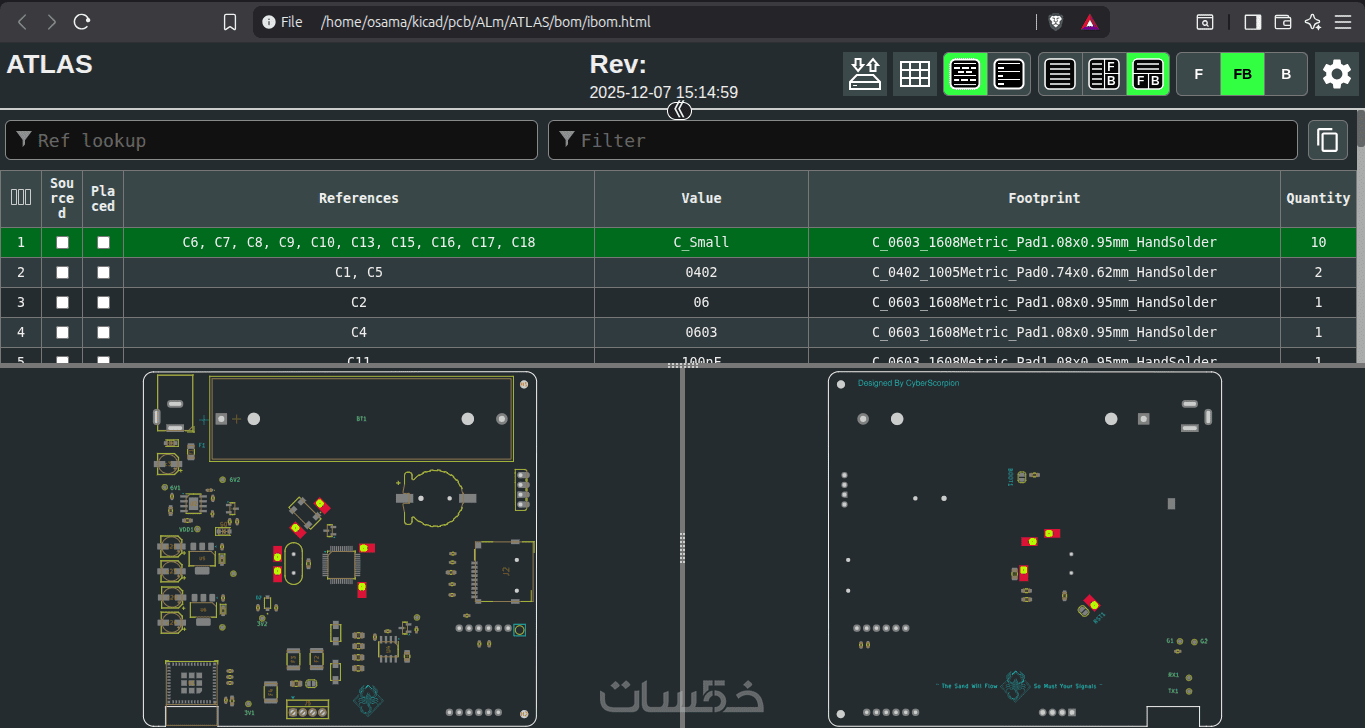
Task: Tick Sourced checkbox for C4 row
Action: pyautogui.click(x=62, y=332)
